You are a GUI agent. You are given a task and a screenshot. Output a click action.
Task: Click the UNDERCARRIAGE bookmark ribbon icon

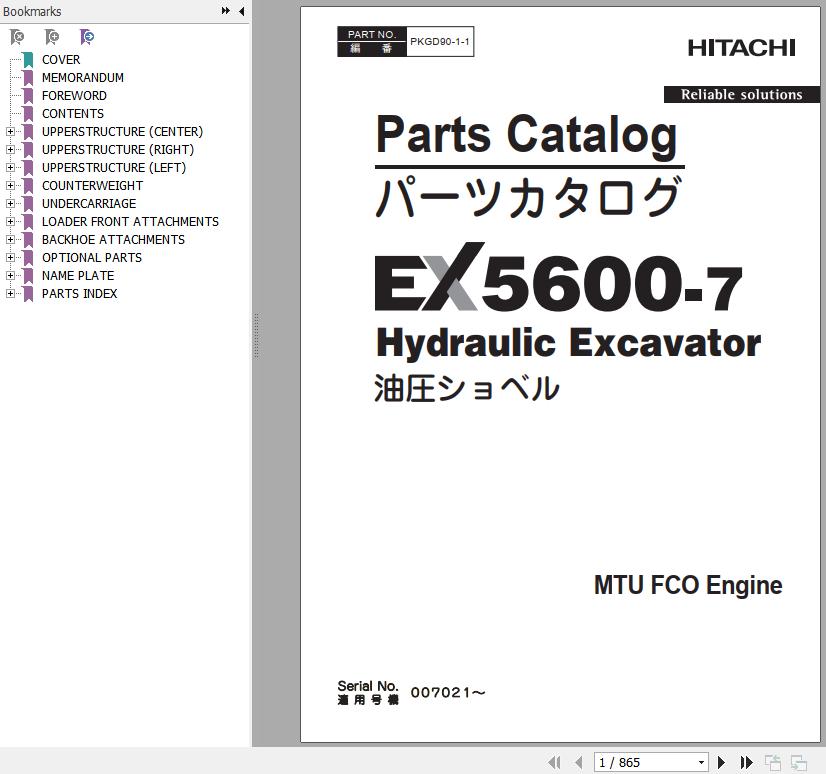(28, 204)
